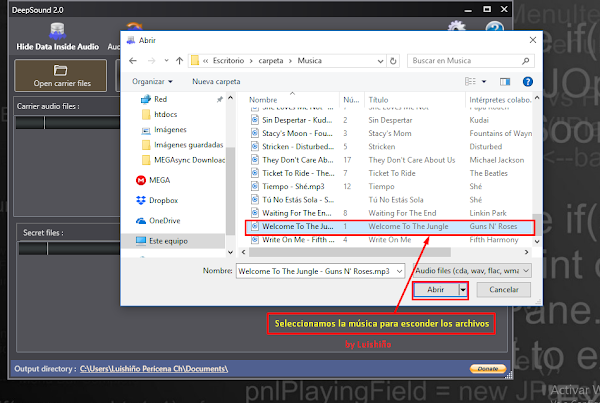
Task: Click Escritorio in the address path
Action: (228, 61)
